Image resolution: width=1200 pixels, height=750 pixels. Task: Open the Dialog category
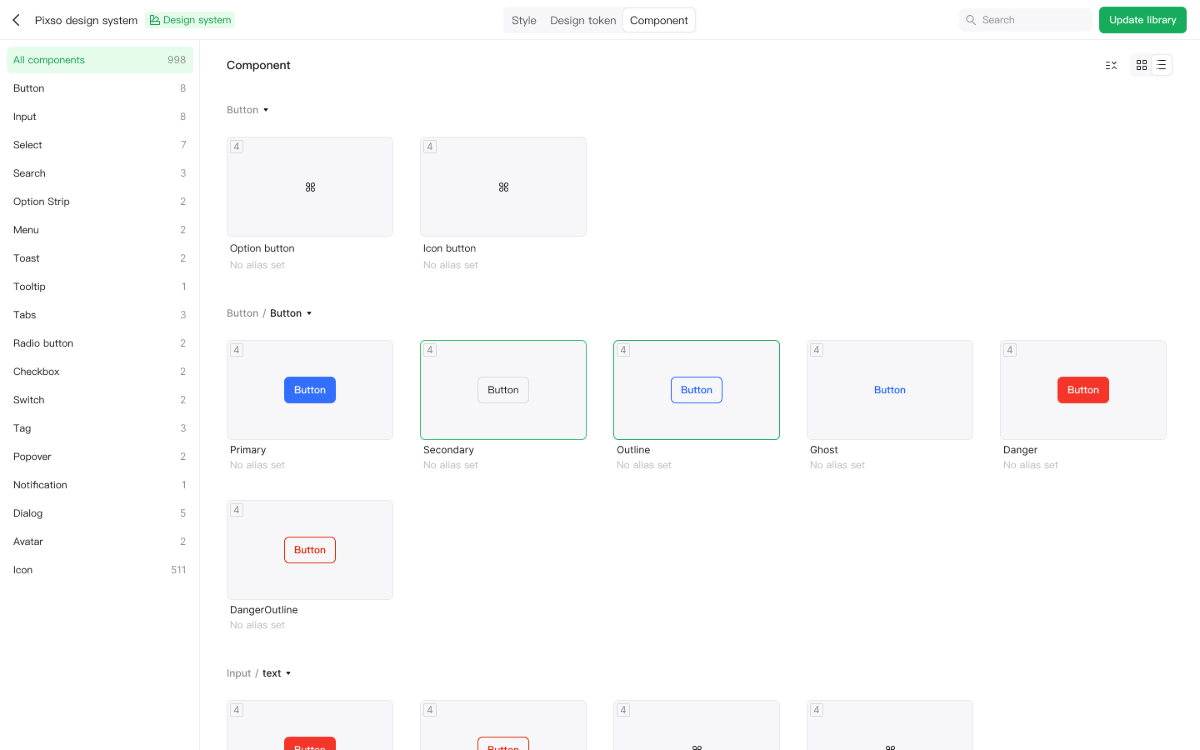(100, 513)
